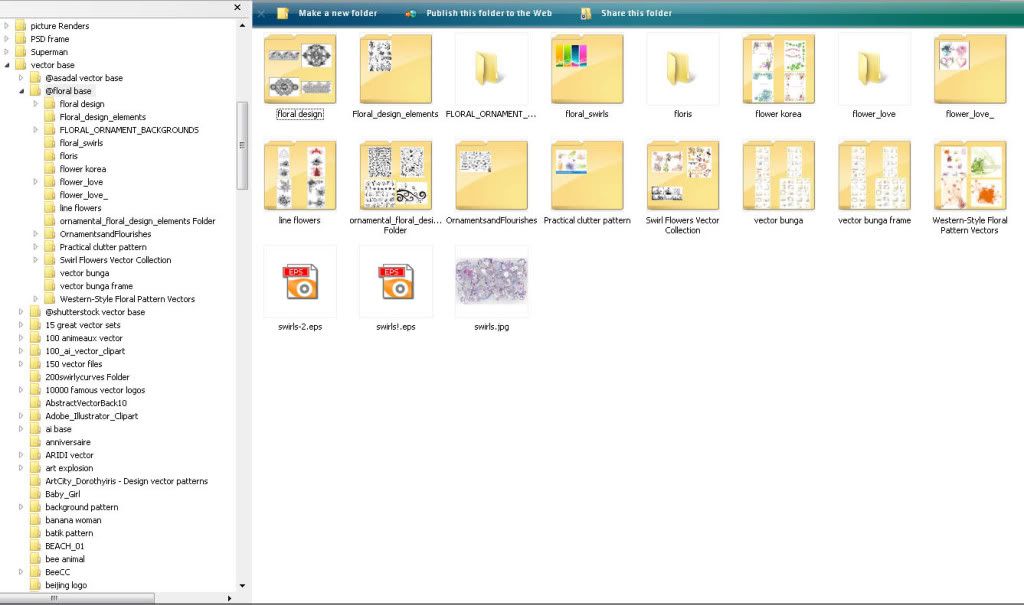Click the Publish this folder to the Web icon
The width and height of the screenshot is (1024, 605).
click(410, 13)
